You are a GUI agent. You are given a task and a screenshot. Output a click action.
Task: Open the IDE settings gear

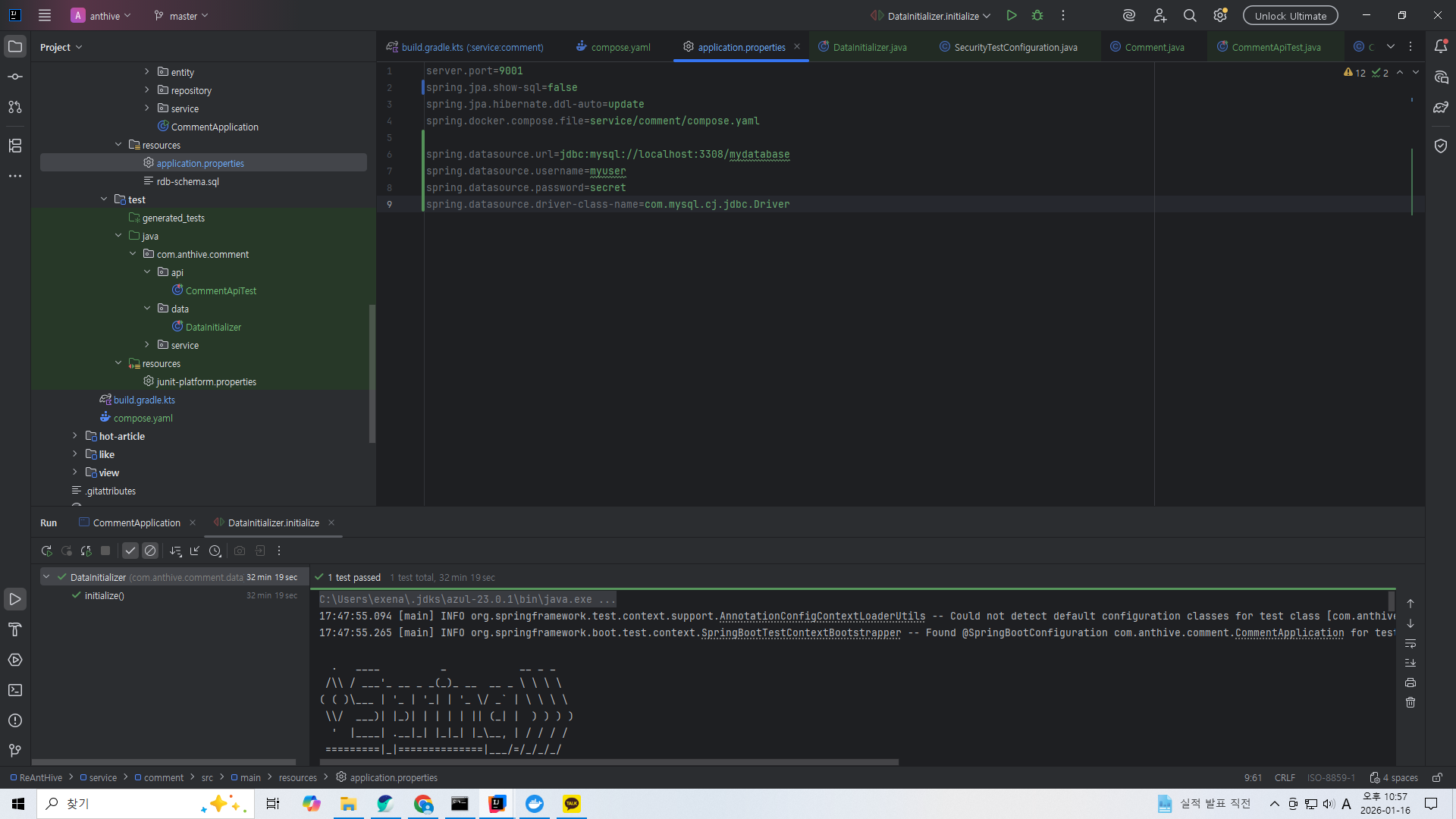tap(1219, 15)
